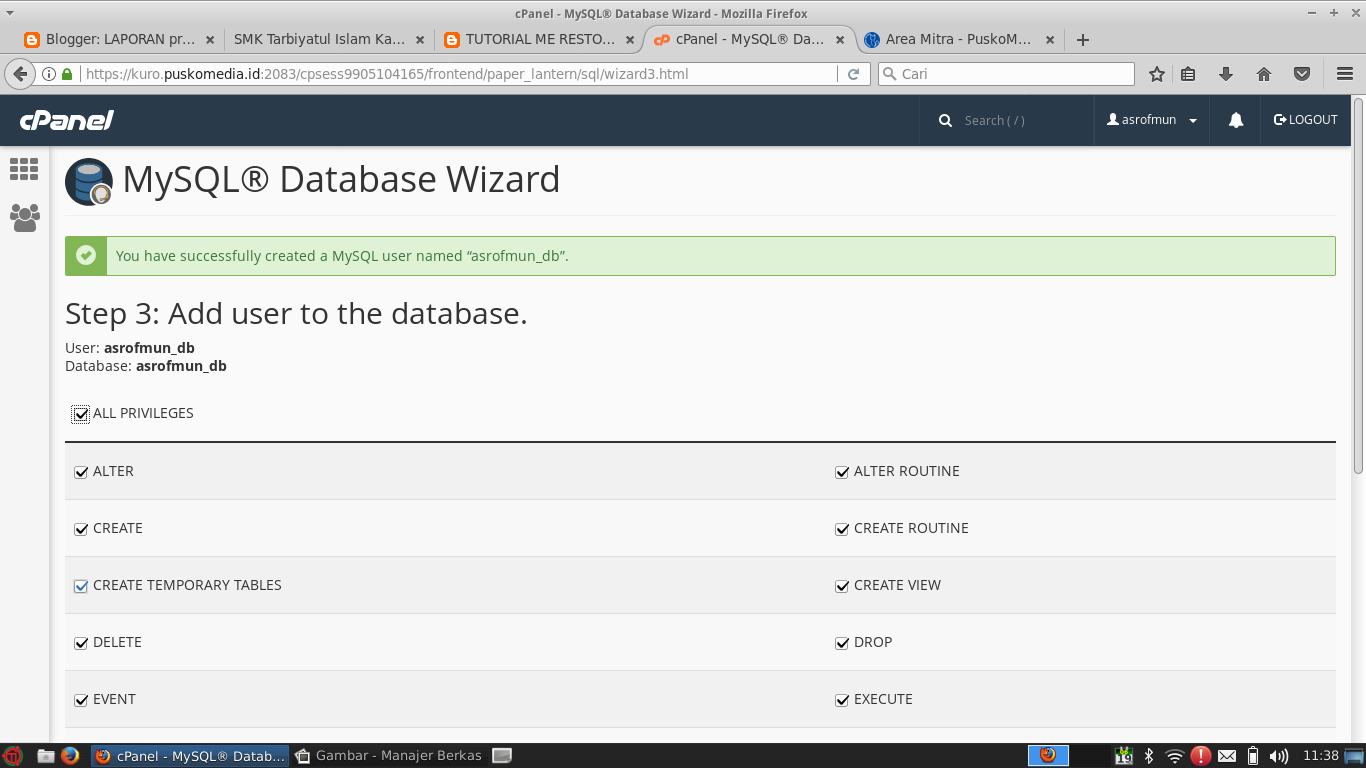Image resolution: width=1366 pixels, height=768 pixels.
Task: Uncheck the DELETE privilege
Action: coord(82,643)
